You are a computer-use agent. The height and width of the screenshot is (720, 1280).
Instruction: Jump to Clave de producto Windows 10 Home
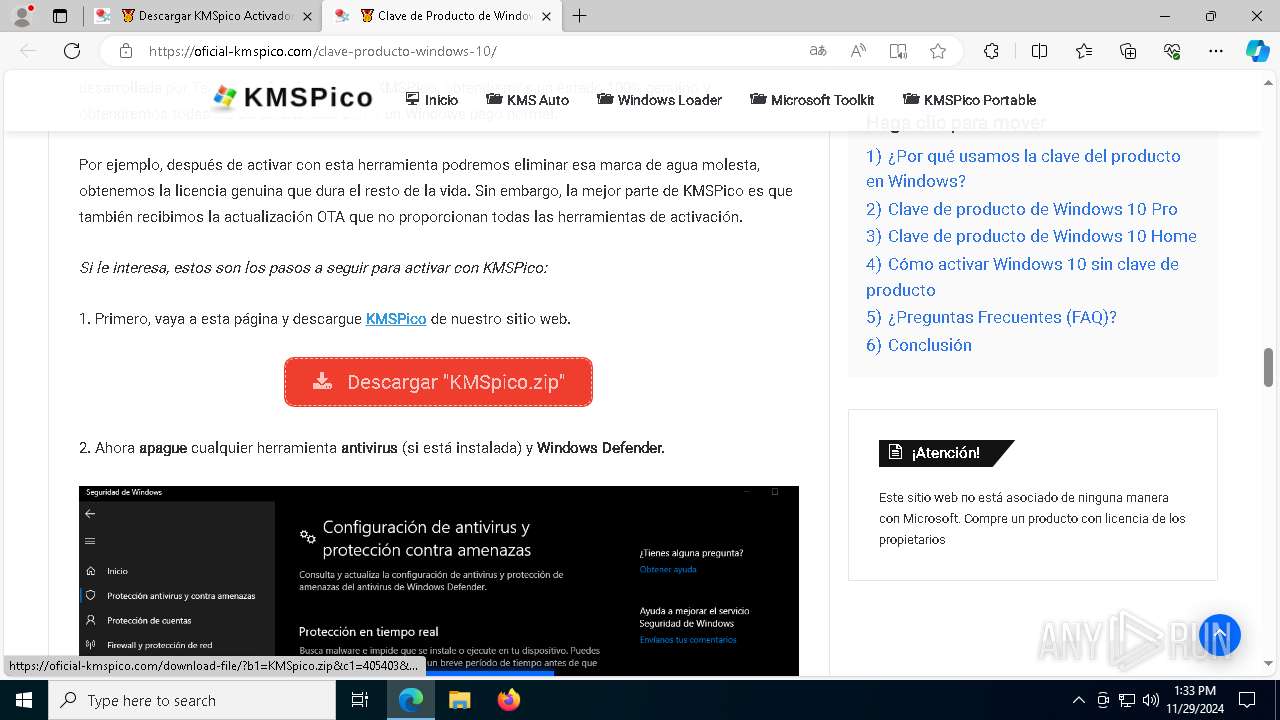(x=1031, y=236)
